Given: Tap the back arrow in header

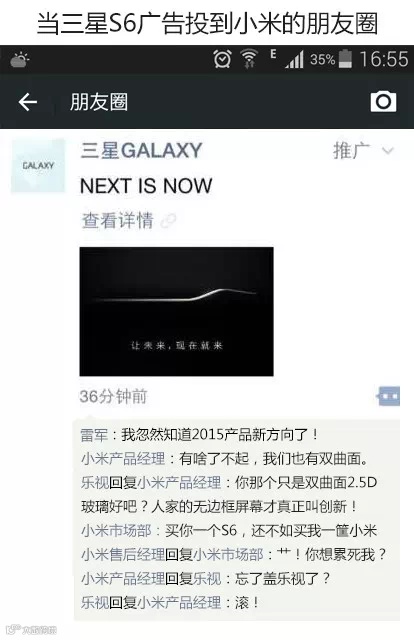Looking at the screenshot, I should tap(28, 102).
